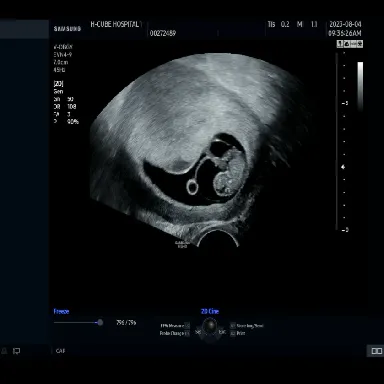
Task: Click the 756 / 756 frame counter
Action: [x=126, y=323]
